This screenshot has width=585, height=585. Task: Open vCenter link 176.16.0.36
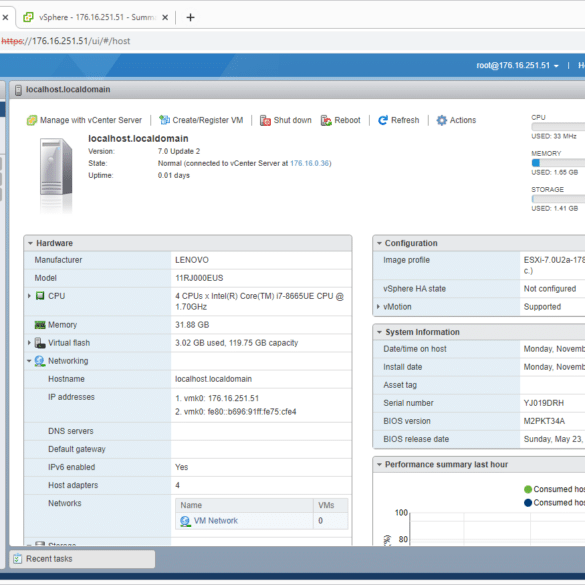(x=310, y=163)
